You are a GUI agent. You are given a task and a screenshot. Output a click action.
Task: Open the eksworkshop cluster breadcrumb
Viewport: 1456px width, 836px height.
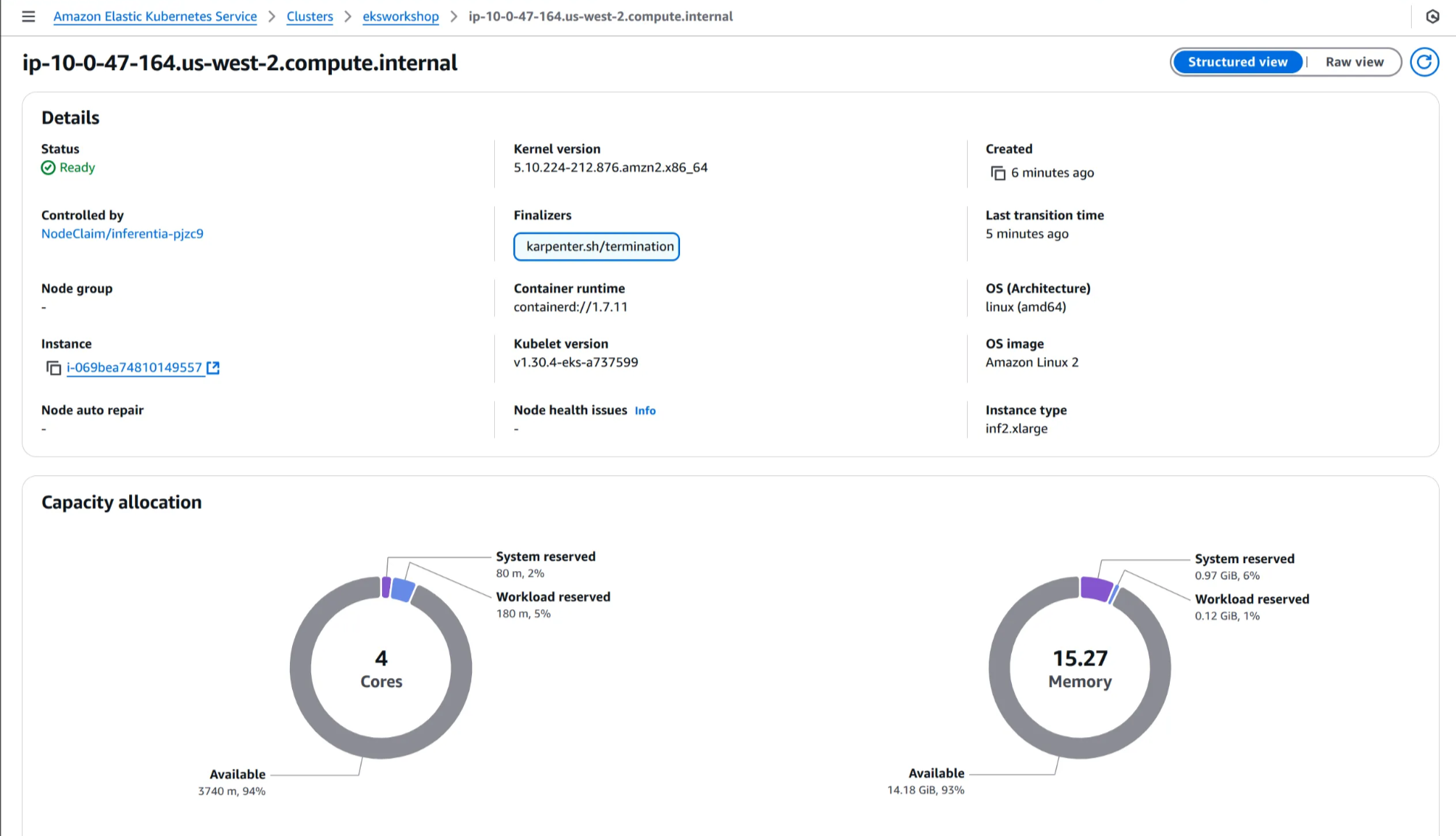tap(401, 16)
